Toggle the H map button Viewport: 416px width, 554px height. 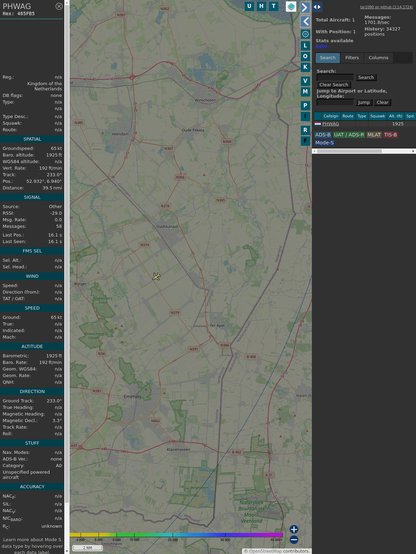pos(261,6)
